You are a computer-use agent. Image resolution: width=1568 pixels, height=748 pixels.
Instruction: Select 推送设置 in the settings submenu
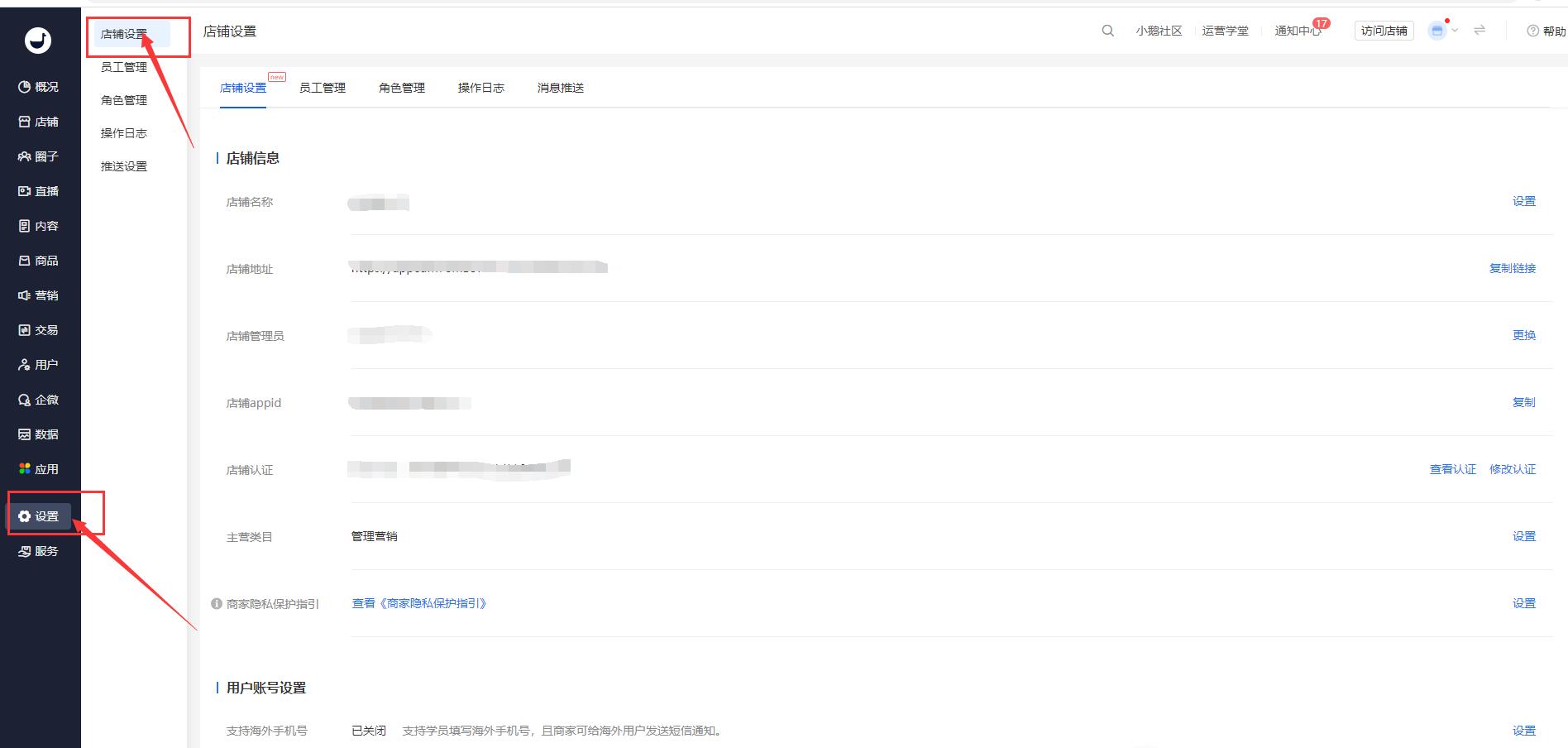click(x=124, y=166)
